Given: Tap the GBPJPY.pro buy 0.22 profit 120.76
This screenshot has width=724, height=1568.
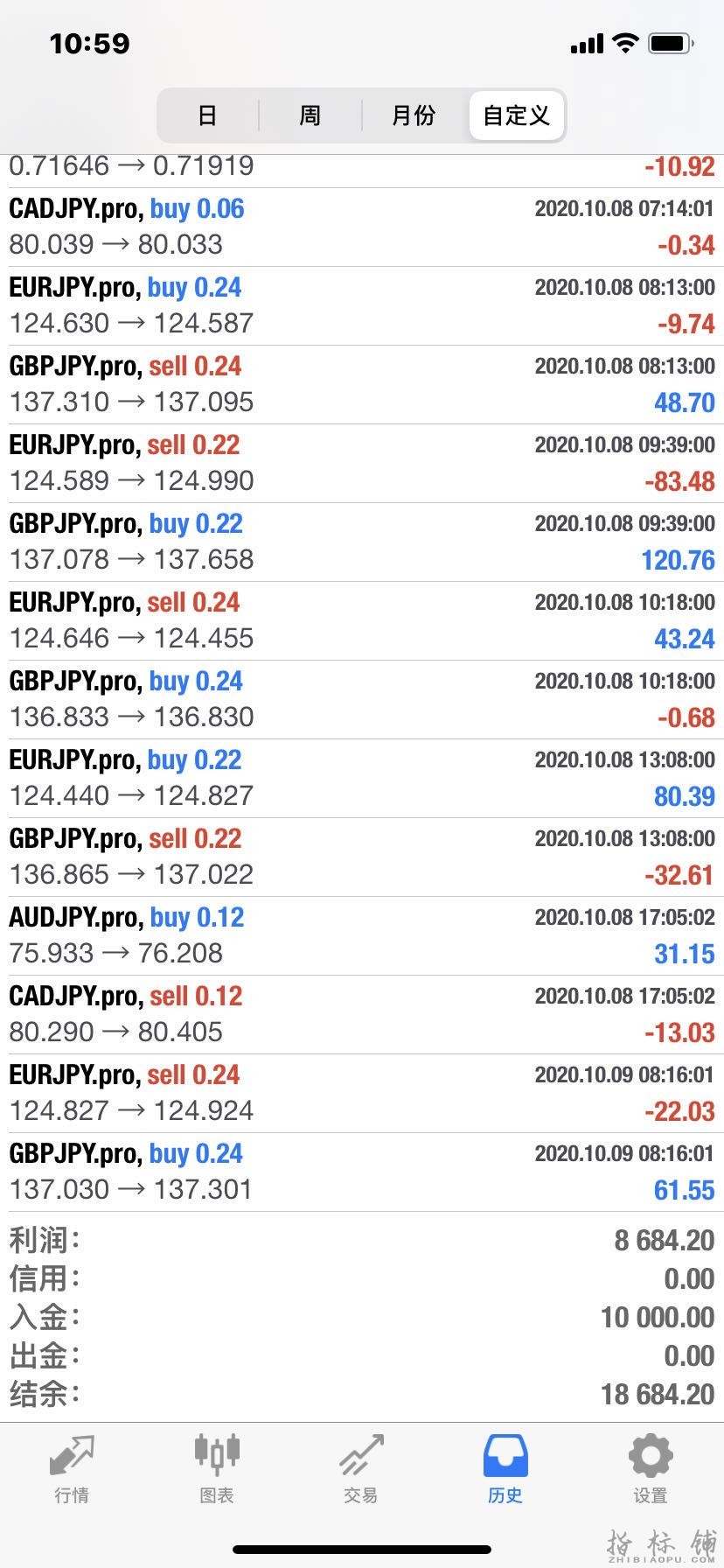Looking at the screenshot, I should (x=678, y=560).
